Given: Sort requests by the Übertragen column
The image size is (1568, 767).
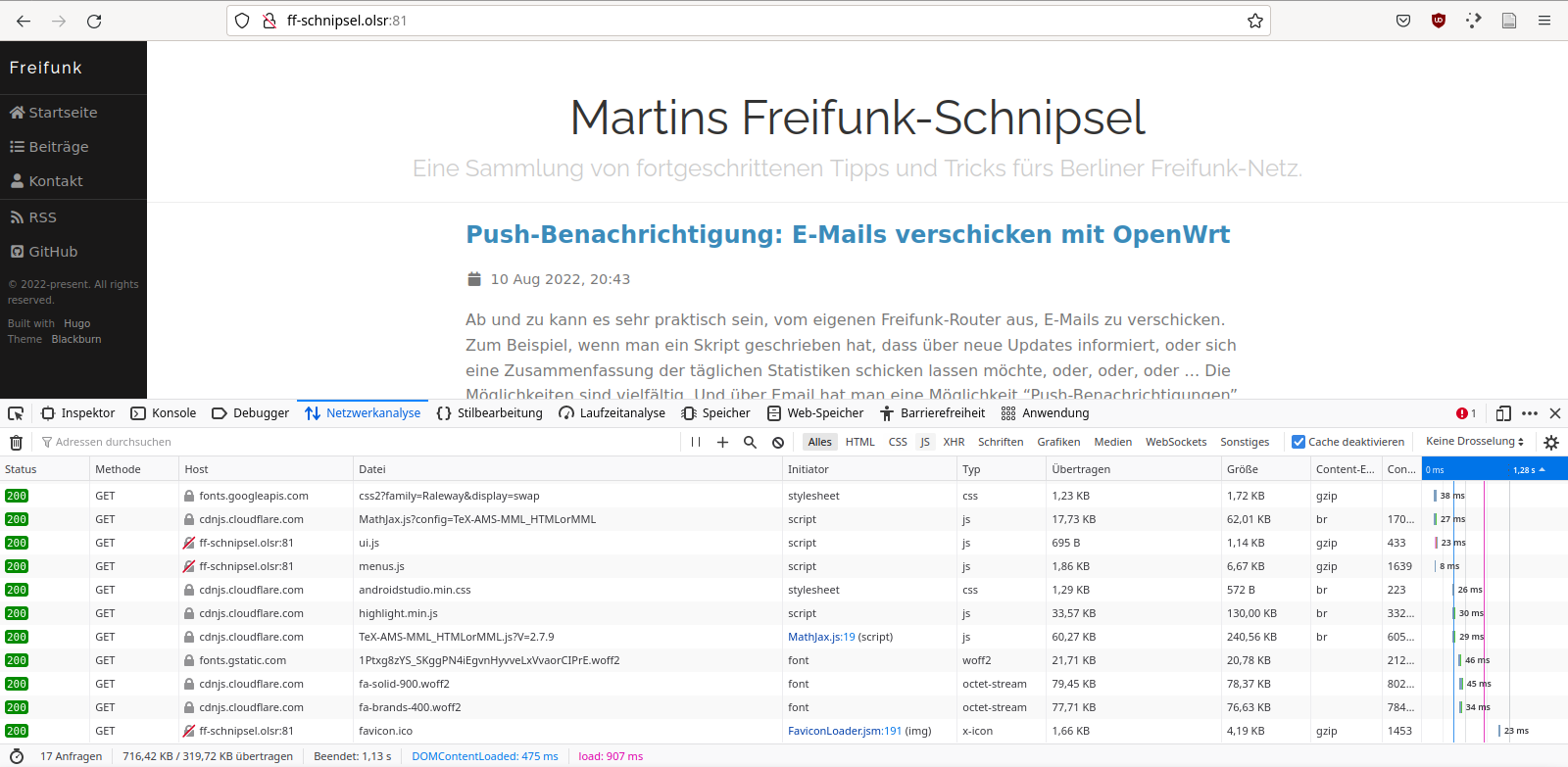Looking at the screenshot, I should 1134,469.
